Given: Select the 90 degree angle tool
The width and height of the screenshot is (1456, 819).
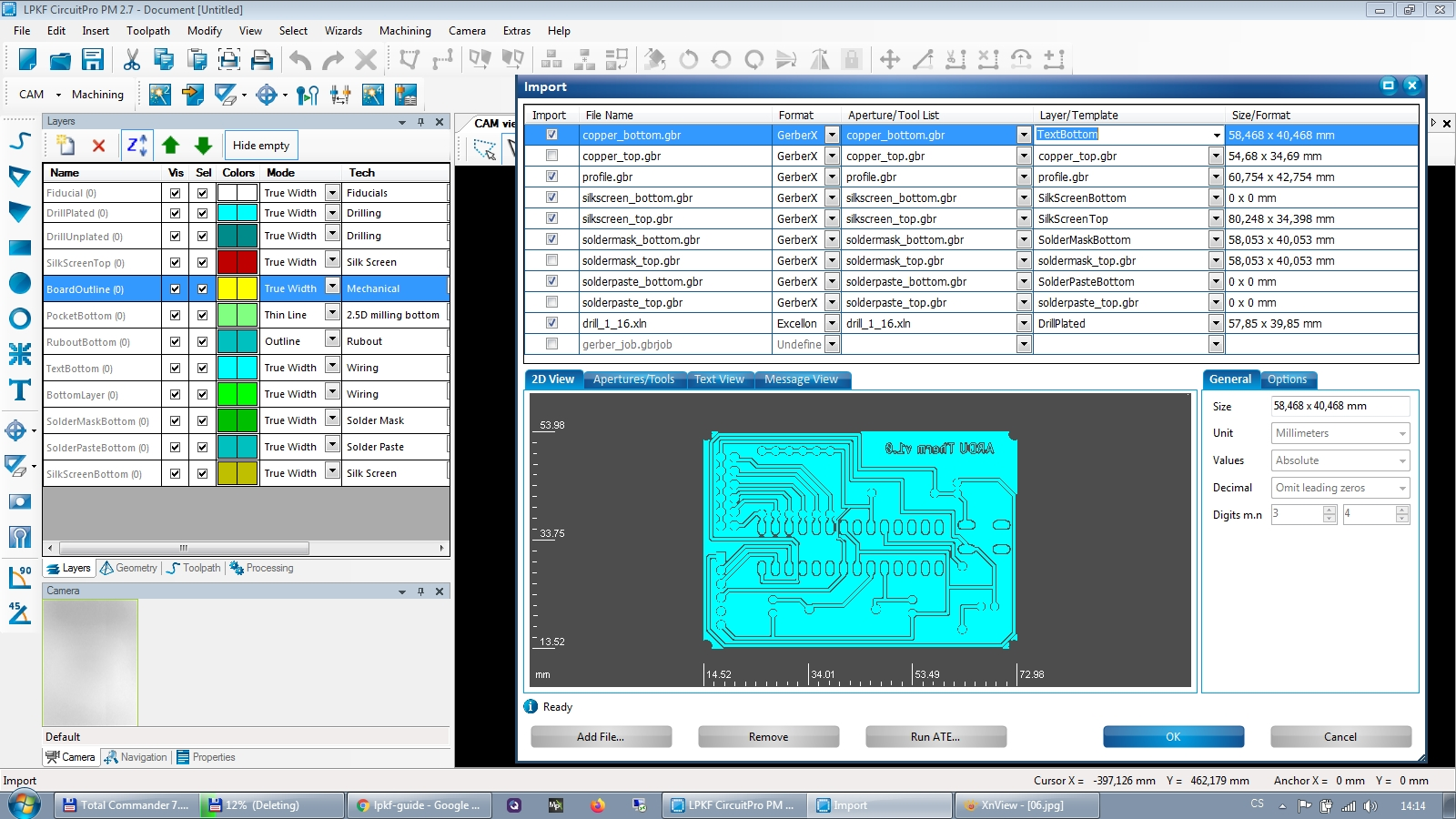Looking at the screenshot, I should coord(20,577).
